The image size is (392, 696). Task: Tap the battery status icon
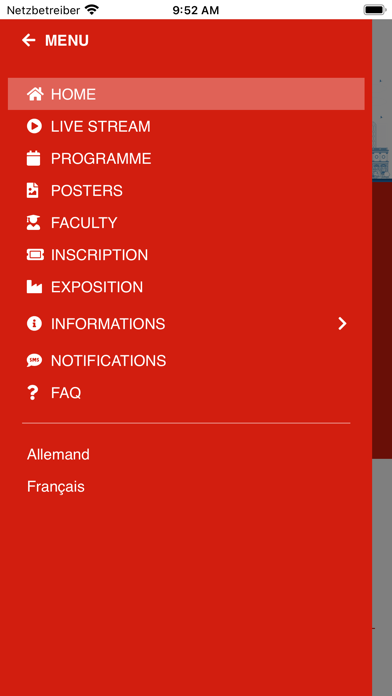click(375, 10)
